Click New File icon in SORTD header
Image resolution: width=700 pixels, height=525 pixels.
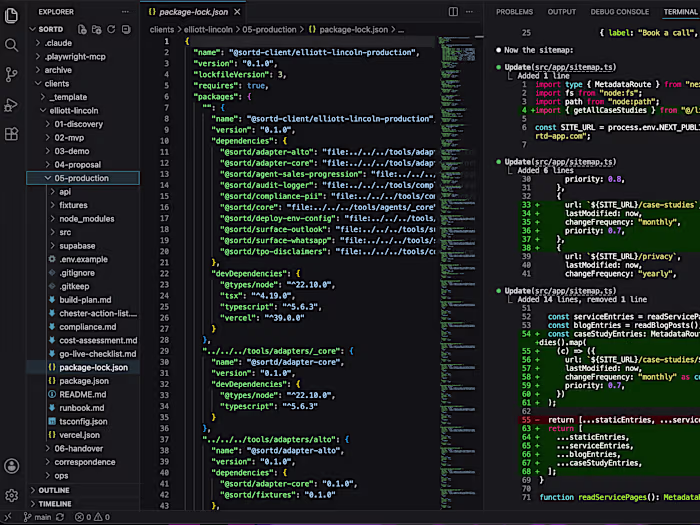coord(82,29)
